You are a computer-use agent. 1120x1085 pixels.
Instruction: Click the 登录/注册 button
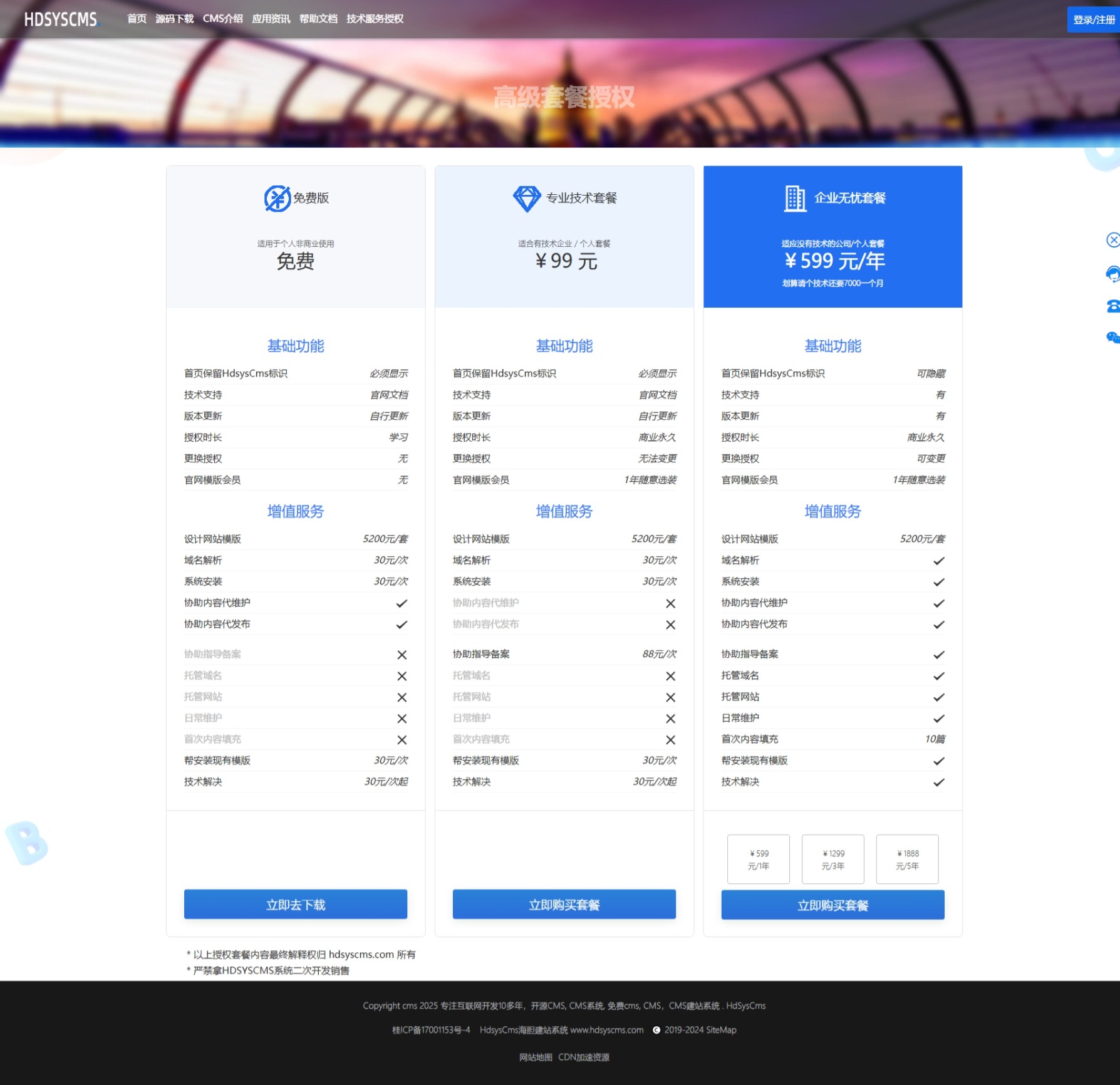point(1094,20)
